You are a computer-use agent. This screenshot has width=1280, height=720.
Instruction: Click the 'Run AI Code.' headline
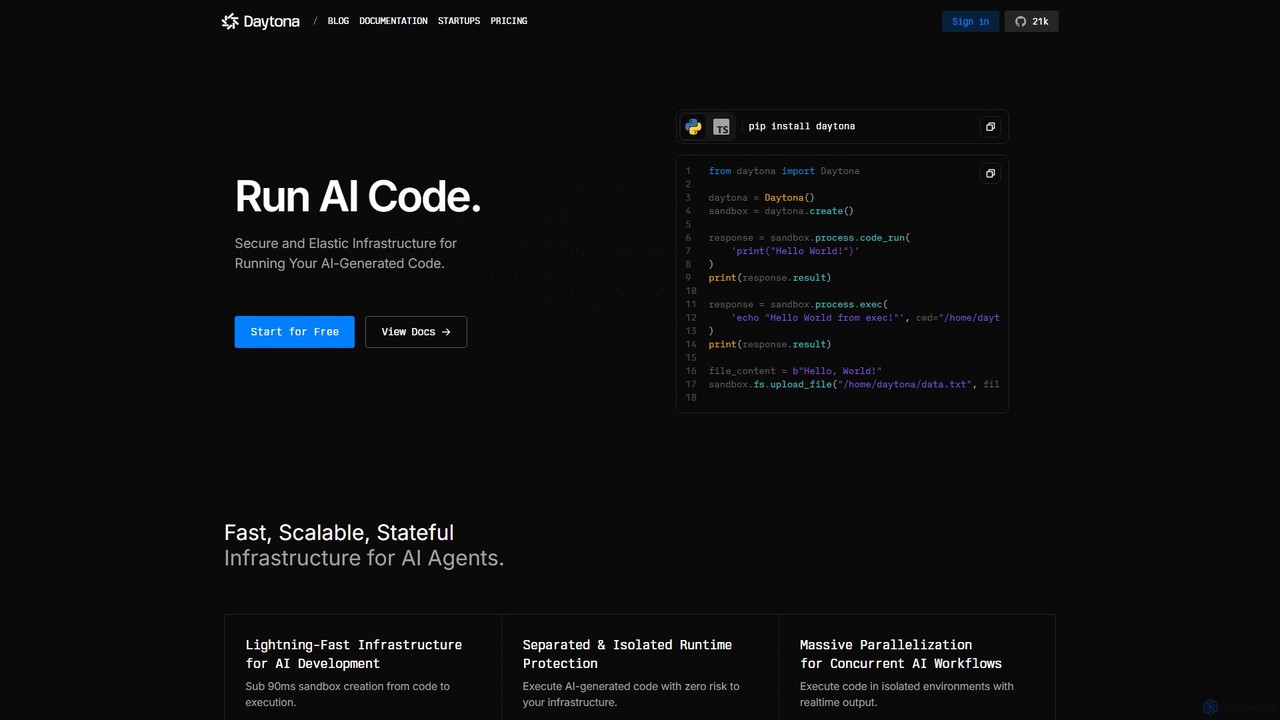[358, 196]
